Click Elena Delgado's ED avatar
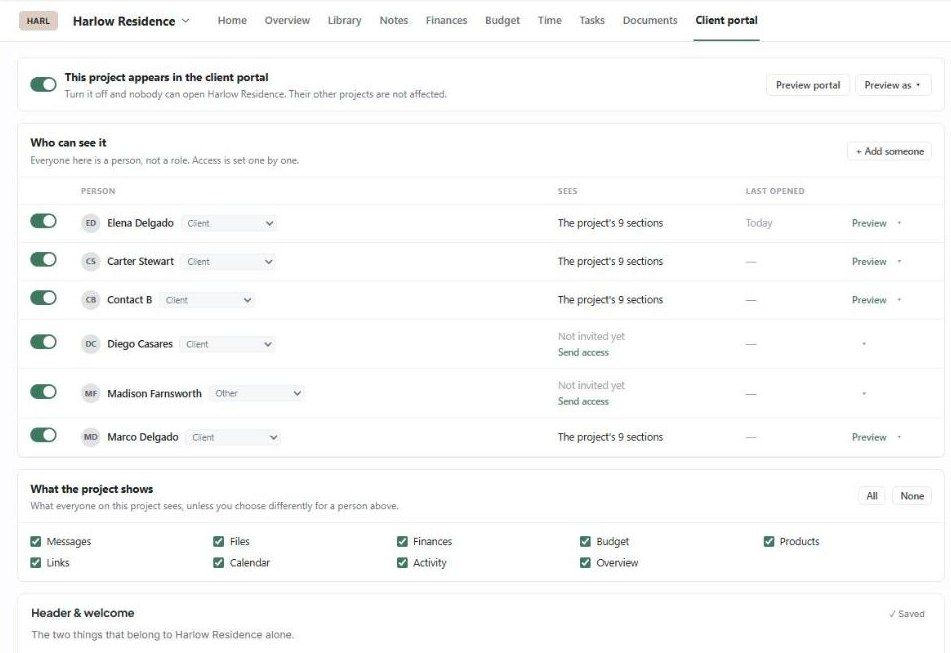This screenshot has height=653, width=951. pos(90,223)
